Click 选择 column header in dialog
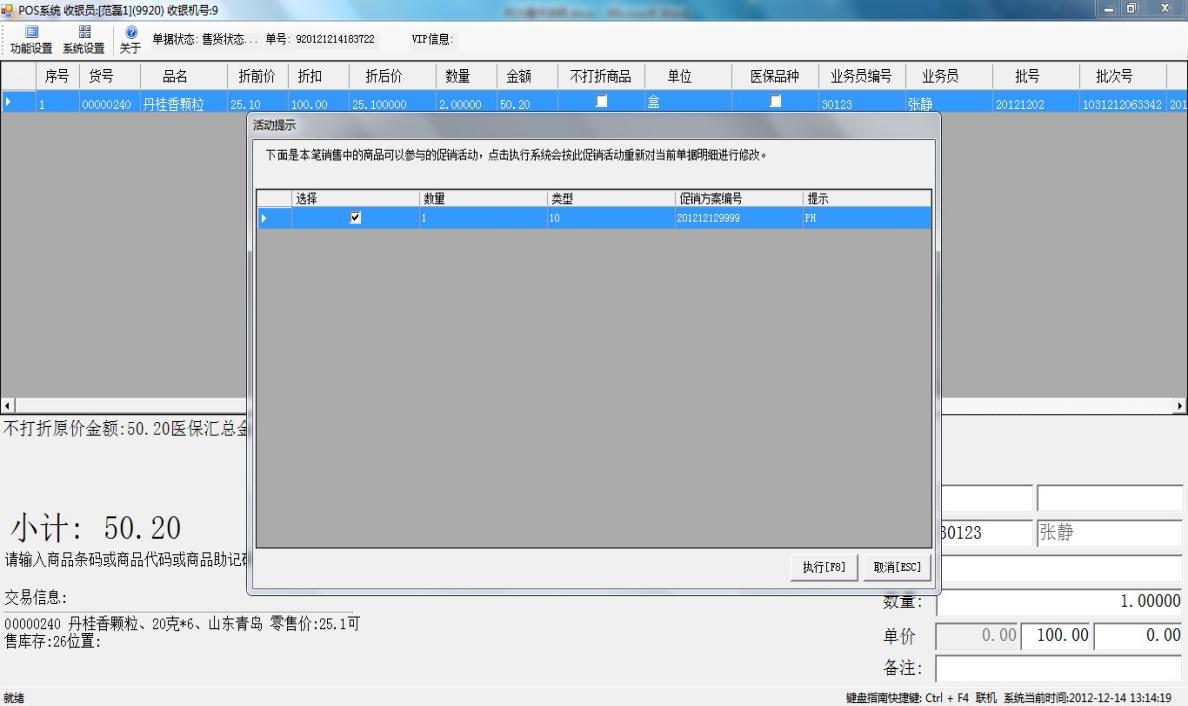The height and width of the screenshot is (706, 1188). pyautogui.click(x=355, y=198)
